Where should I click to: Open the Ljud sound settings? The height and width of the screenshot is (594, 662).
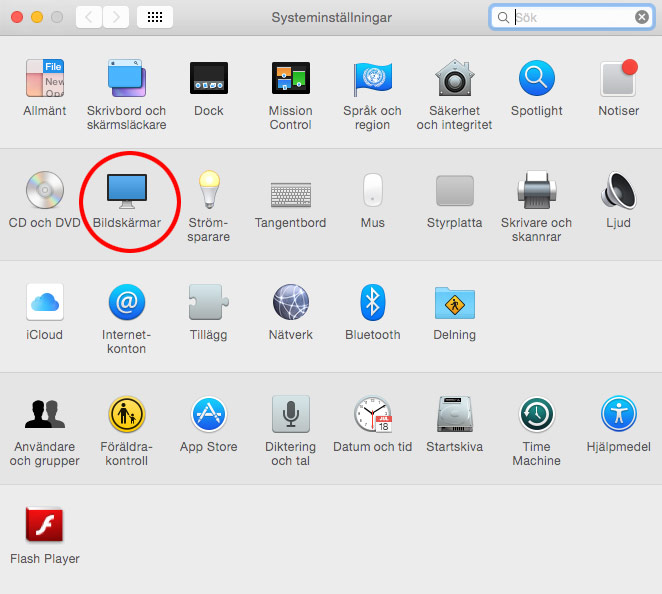618,191
